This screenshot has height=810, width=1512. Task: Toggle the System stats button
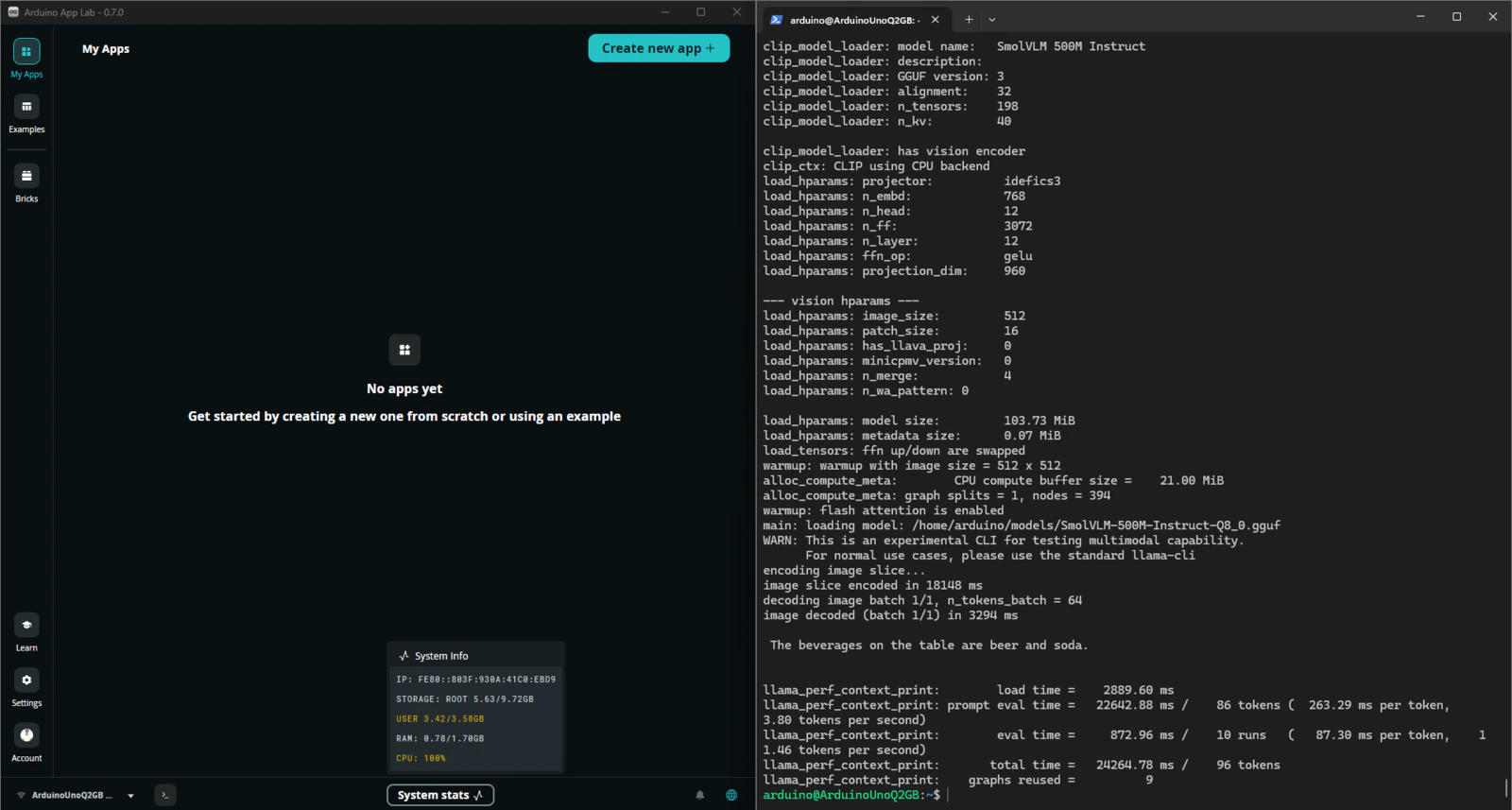point(440,795)
